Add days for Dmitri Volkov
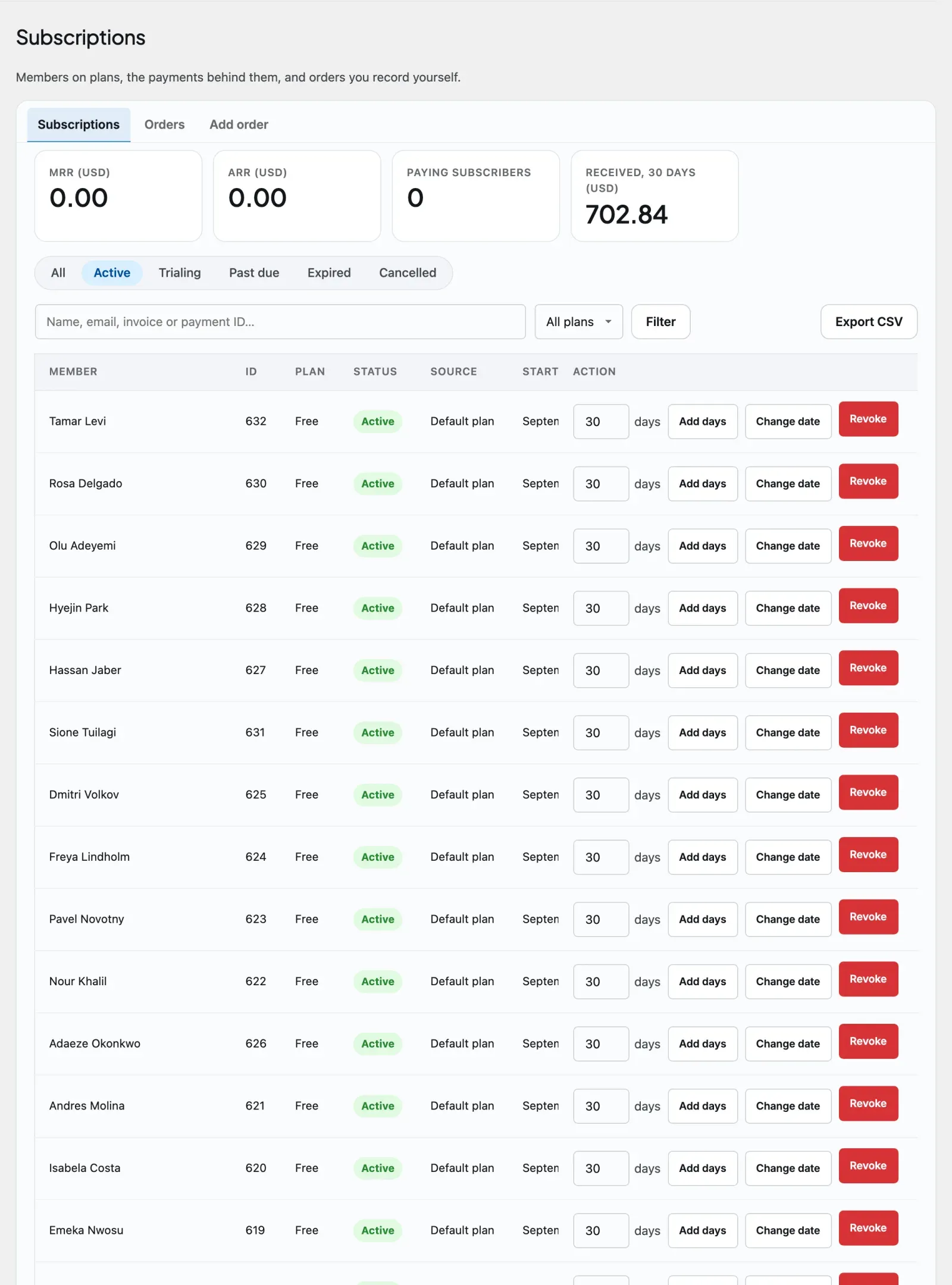This screenshot has width=952, height=1285. (703, 795)
